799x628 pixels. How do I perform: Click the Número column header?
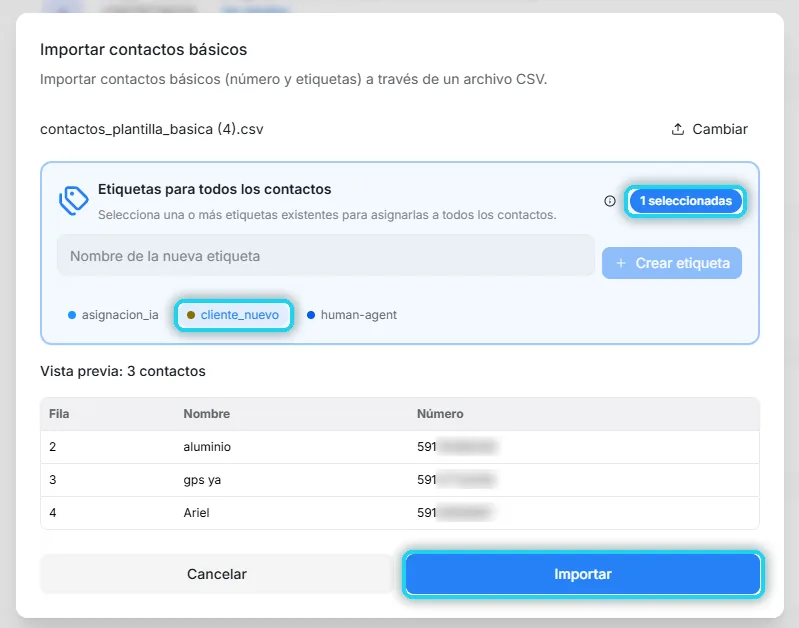coord(440,413)
